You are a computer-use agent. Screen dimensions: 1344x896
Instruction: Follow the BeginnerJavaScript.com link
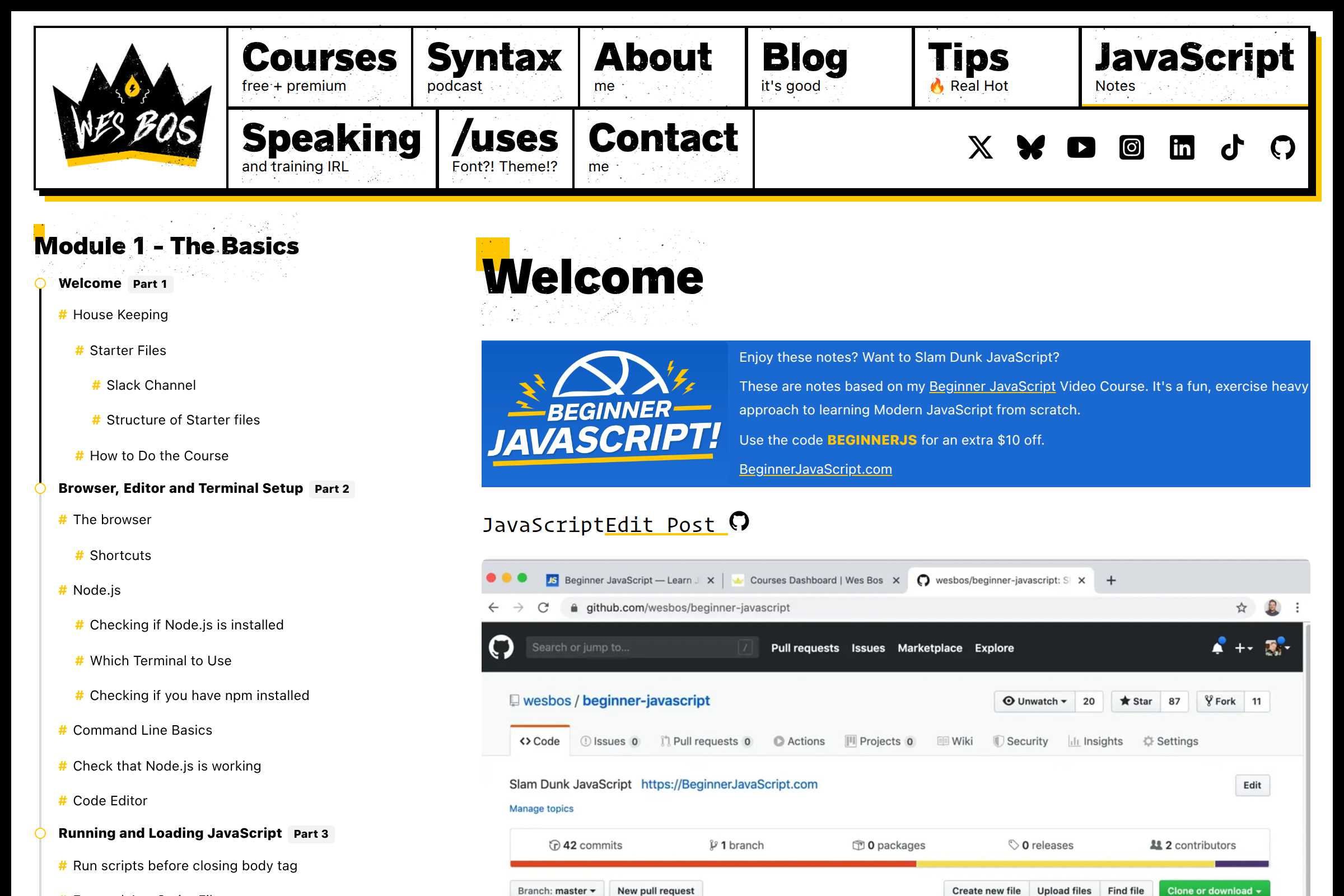pos(815,469)
